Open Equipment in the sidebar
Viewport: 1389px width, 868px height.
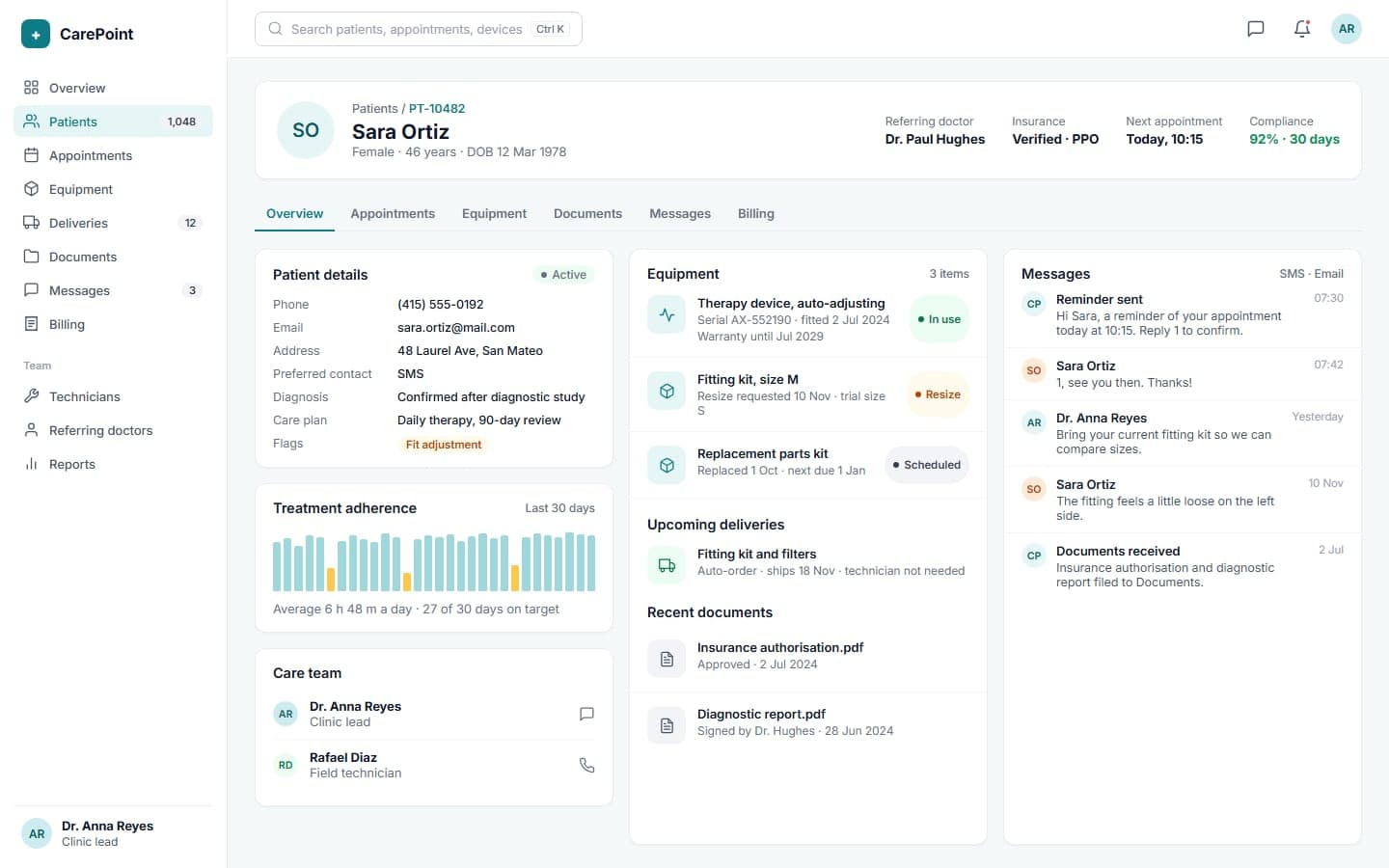point(114,189)
